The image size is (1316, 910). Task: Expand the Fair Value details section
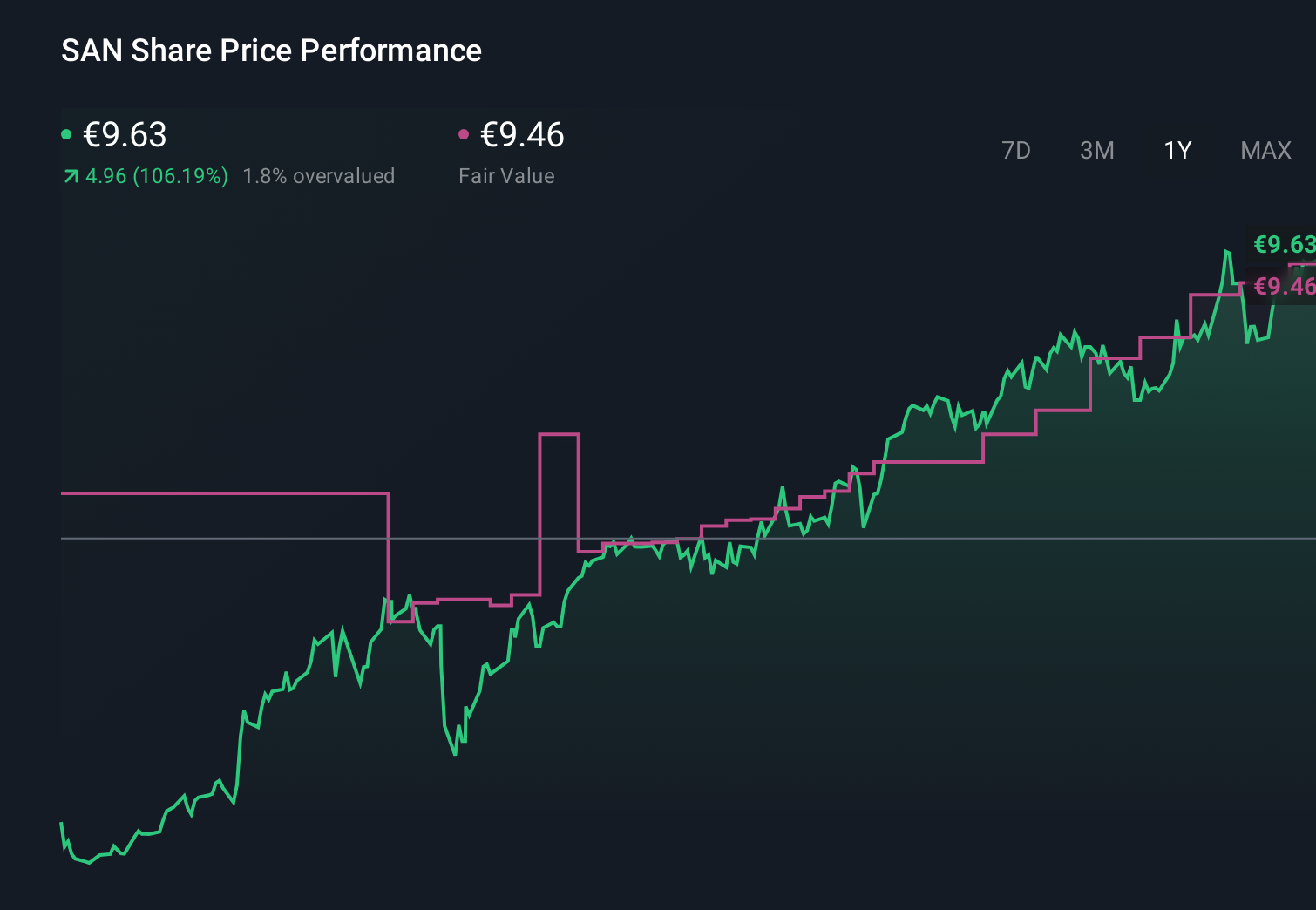[x=506, y=176]
